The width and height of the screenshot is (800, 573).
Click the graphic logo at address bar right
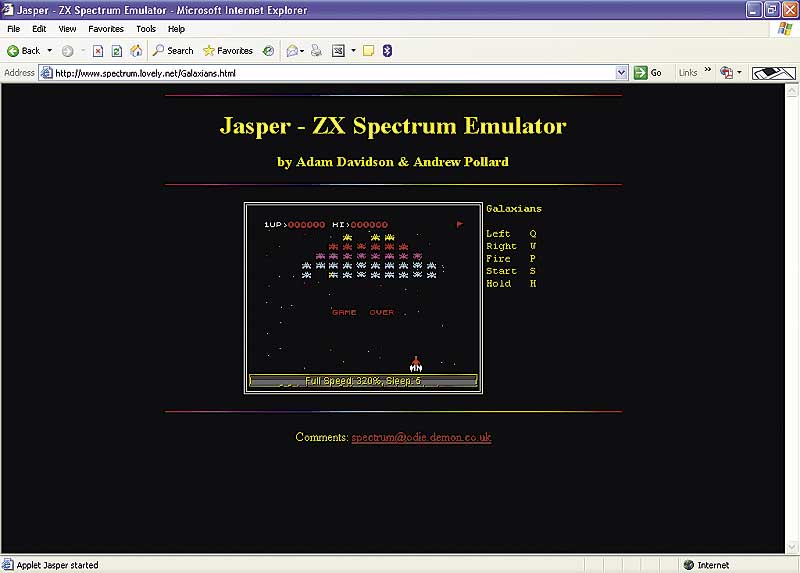point(774,73)
